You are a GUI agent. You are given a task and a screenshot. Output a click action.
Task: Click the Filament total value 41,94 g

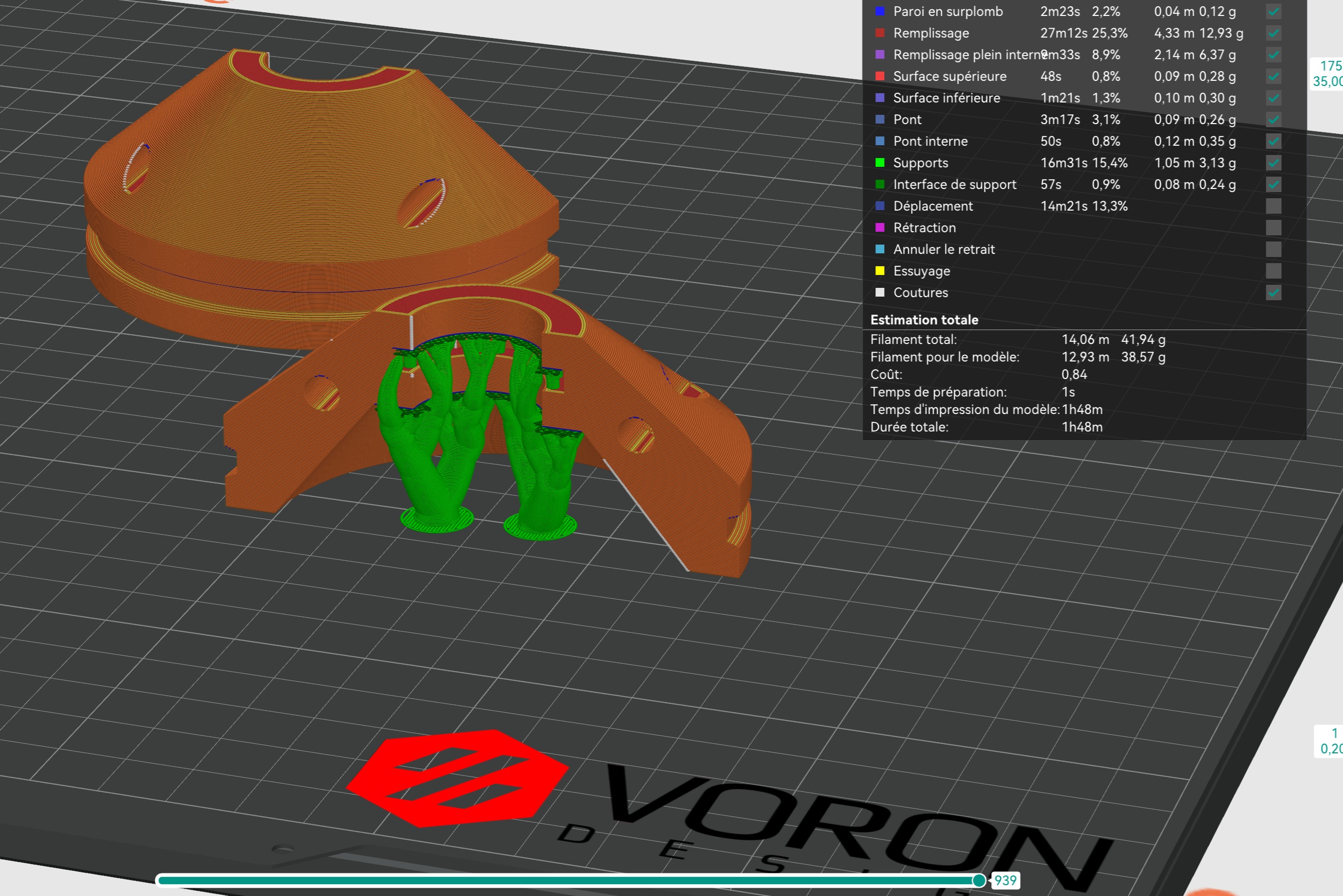tap(1143, 339)
